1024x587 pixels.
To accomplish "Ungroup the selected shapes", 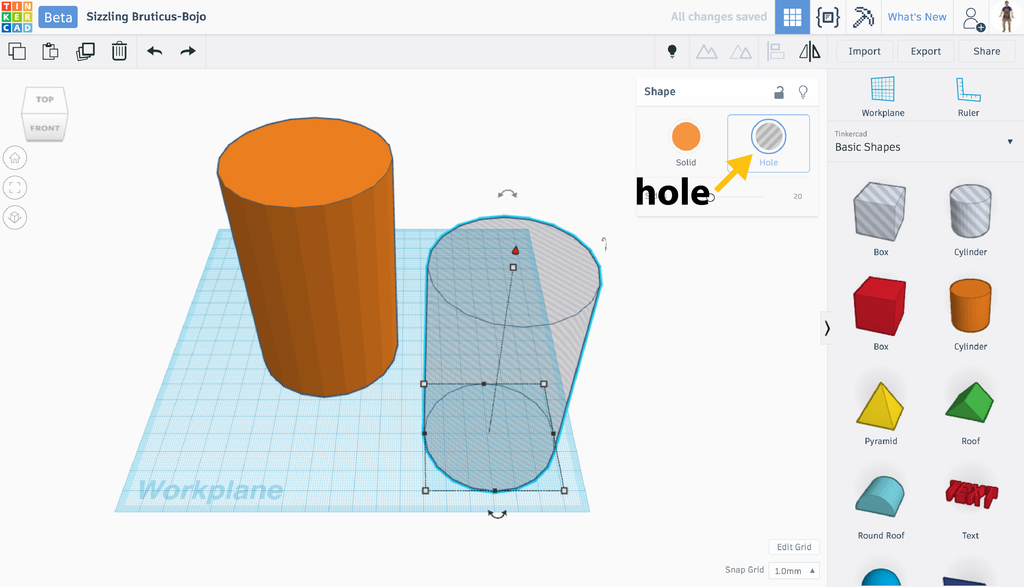I will point(741,51).
